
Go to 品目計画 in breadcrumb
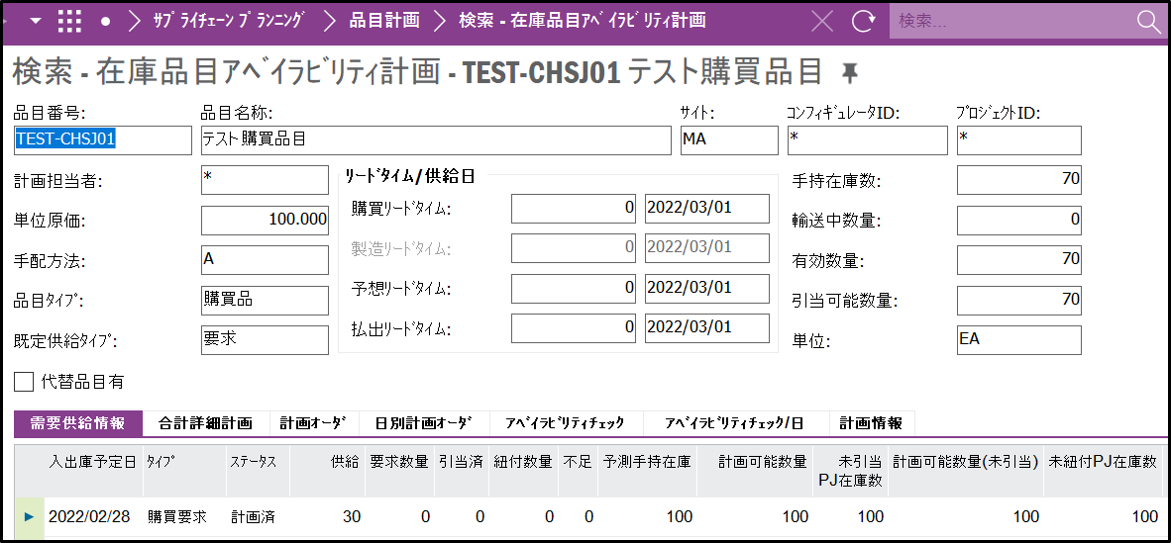click(384, 21)
